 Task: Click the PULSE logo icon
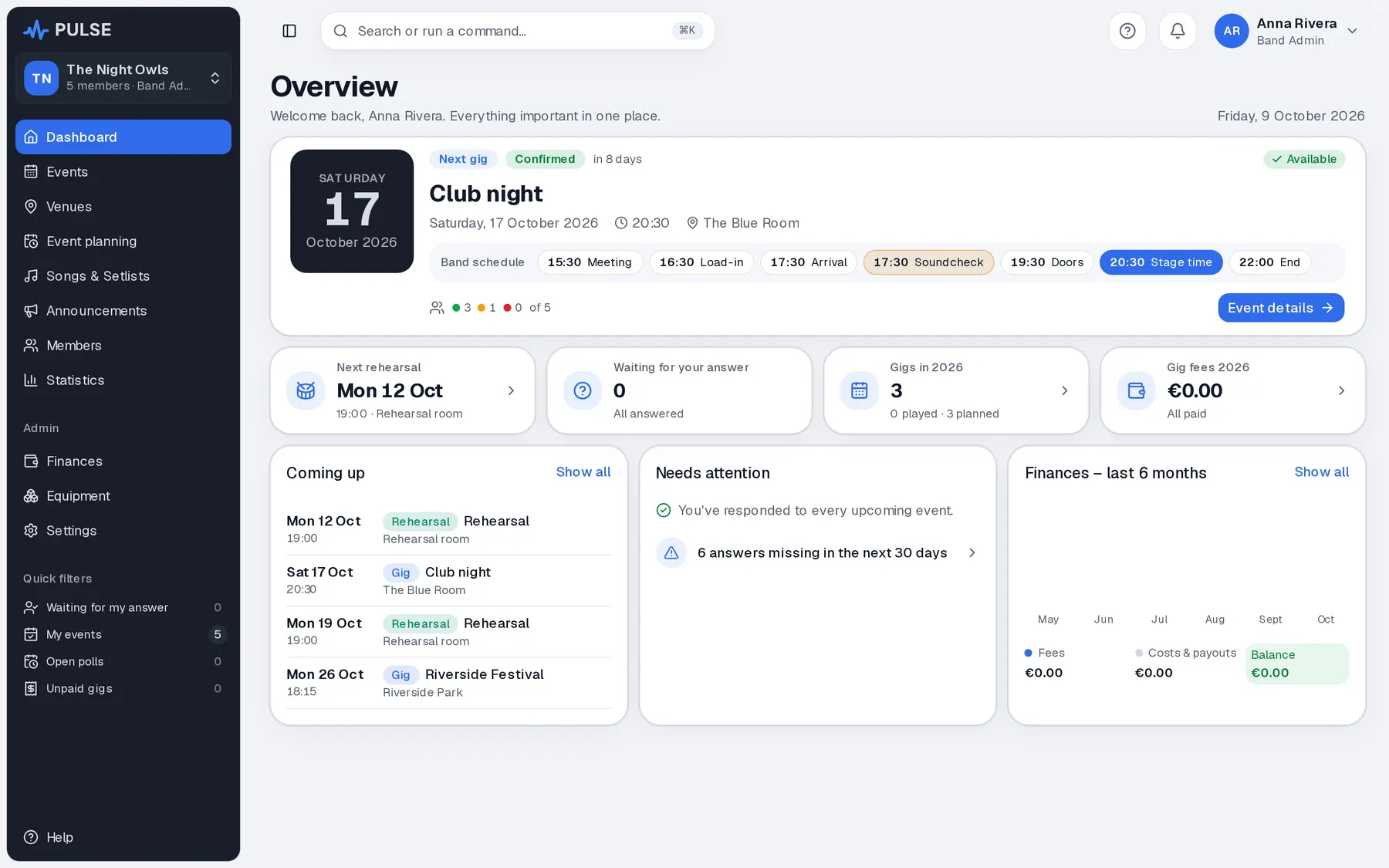tap(35, 30)
